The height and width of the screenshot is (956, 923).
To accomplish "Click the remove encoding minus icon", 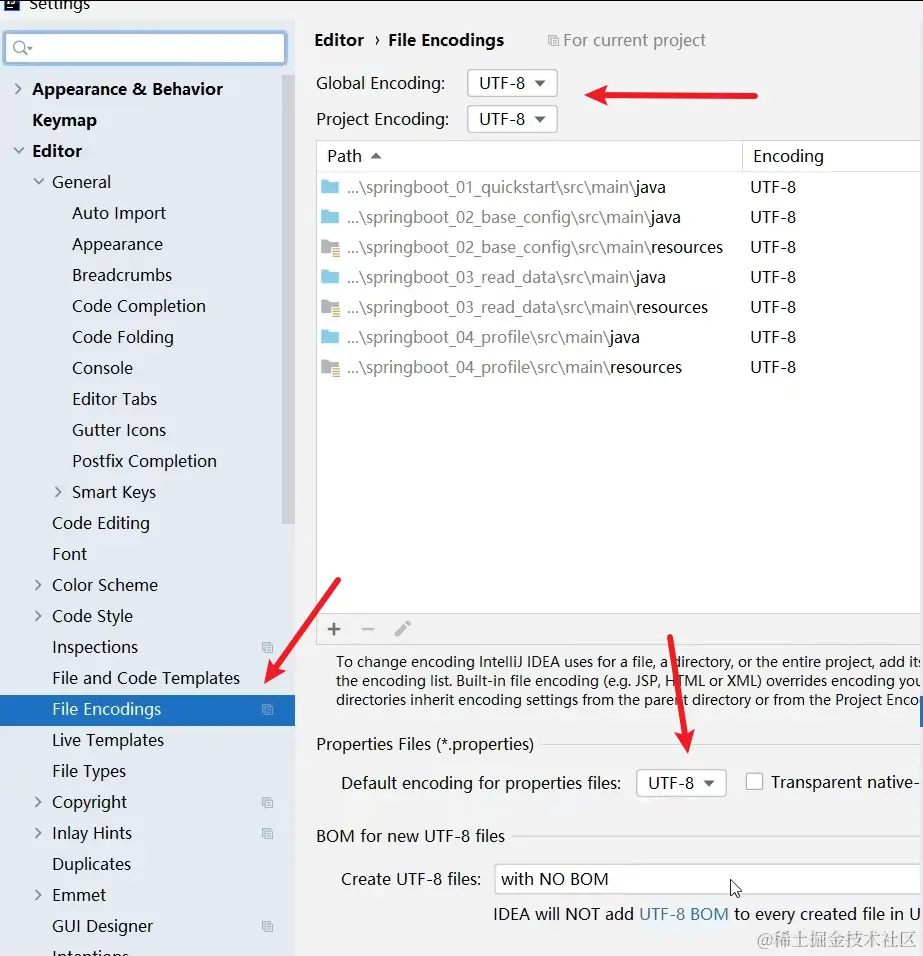I will click(x=368, y=629).
